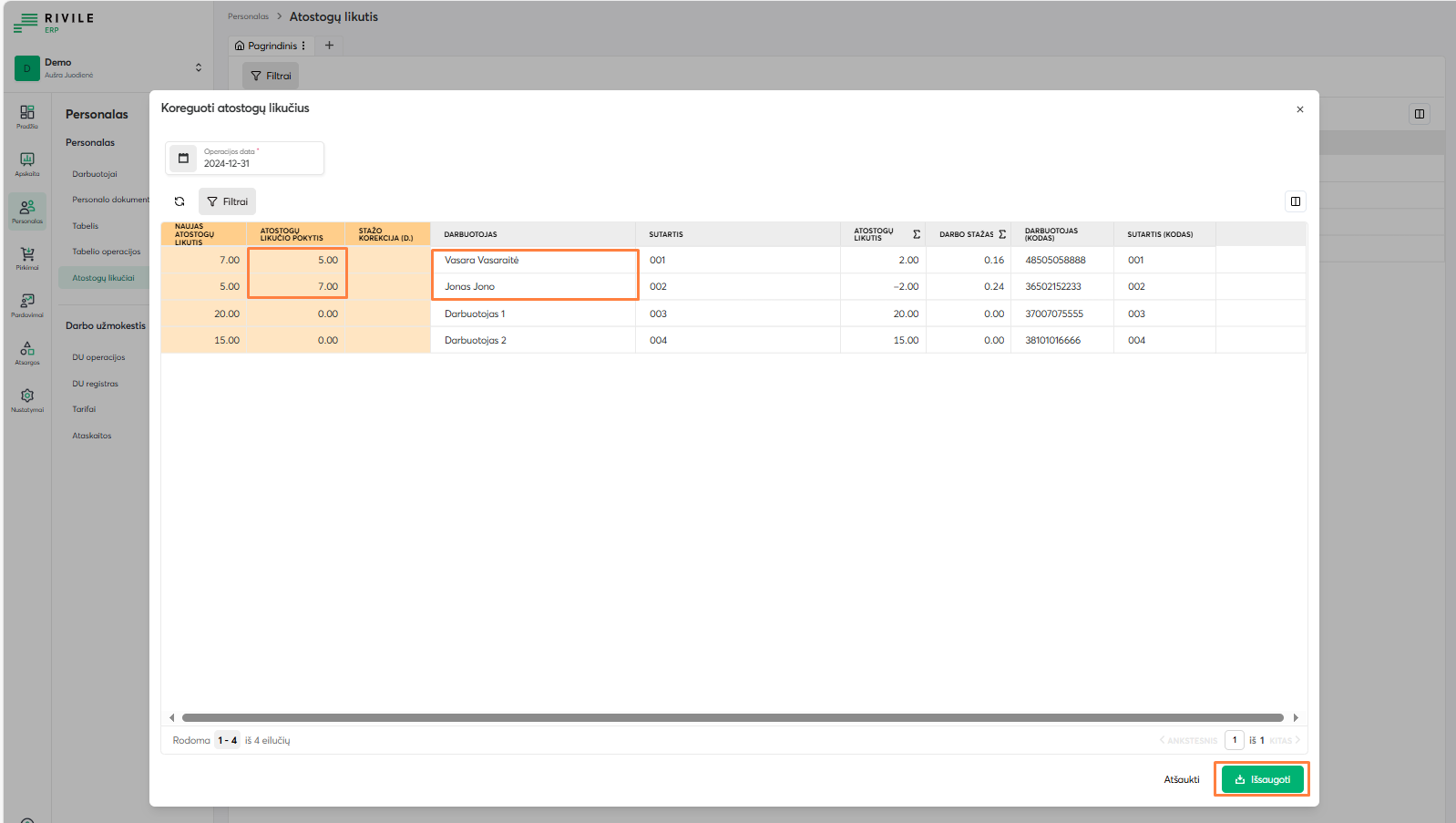Screen dimensions: 1456x823
Task: Close the Koreguoti atostogų likučius dialog
Action: (1300, 109)
